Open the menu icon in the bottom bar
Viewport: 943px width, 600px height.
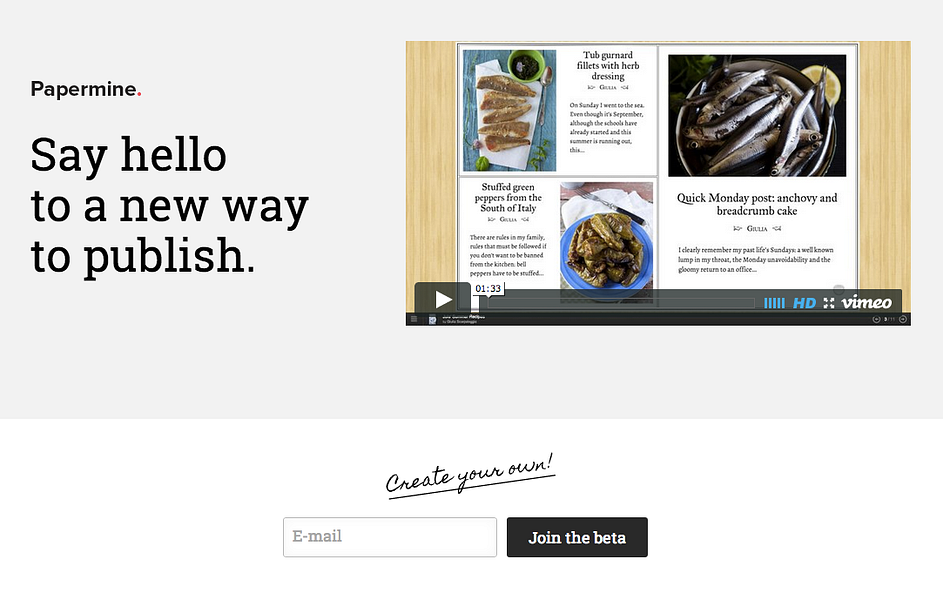(x=414, y=319)
